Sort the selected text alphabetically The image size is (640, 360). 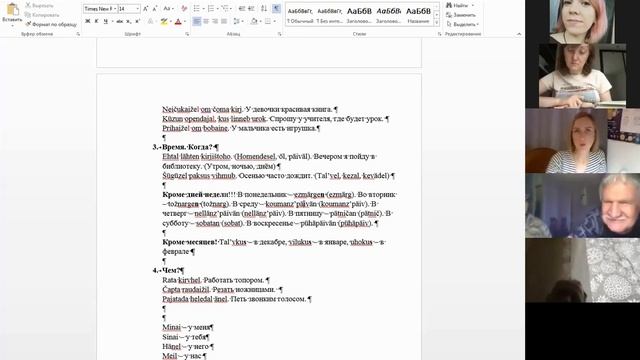pos(264,9)
